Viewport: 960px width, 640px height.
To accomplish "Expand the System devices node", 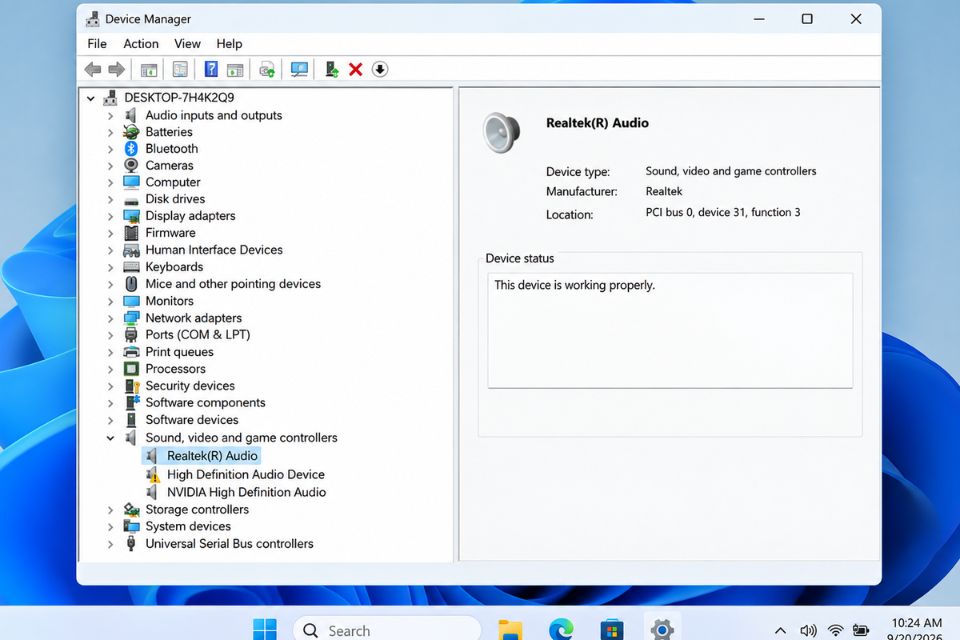I will [x=110, y=527].
